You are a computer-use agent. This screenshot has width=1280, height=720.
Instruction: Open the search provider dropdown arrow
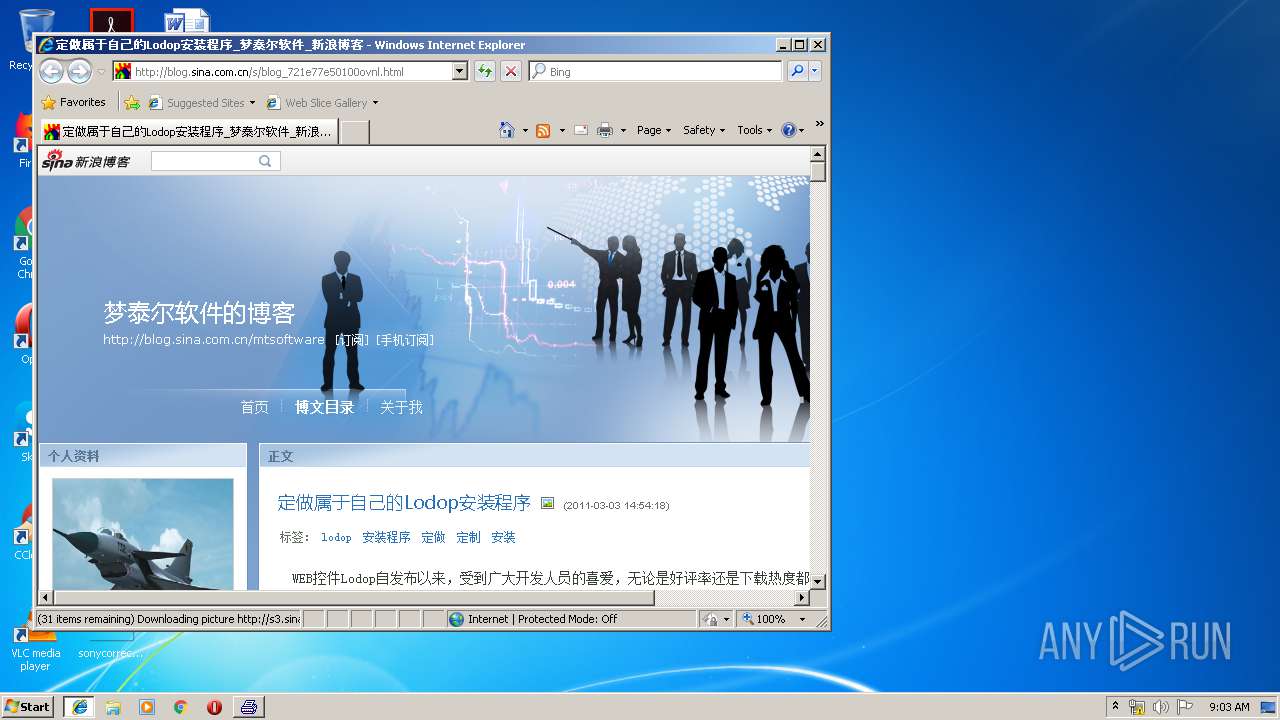click(x=815, y=71)
